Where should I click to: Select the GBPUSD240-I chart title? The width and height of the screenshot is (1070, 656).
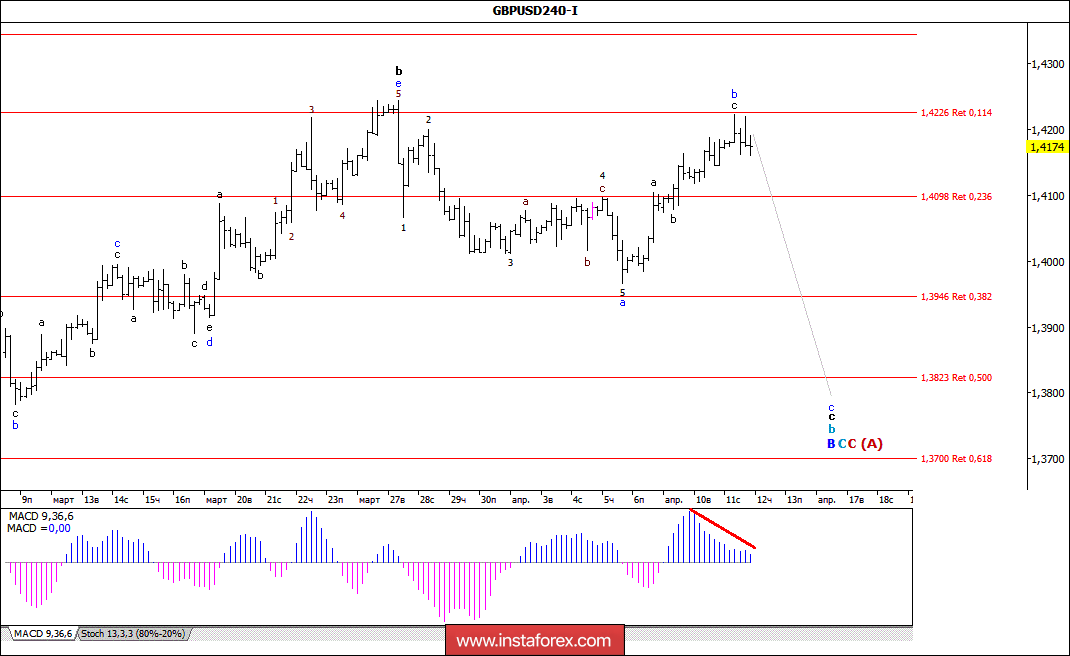coord(535,10)
